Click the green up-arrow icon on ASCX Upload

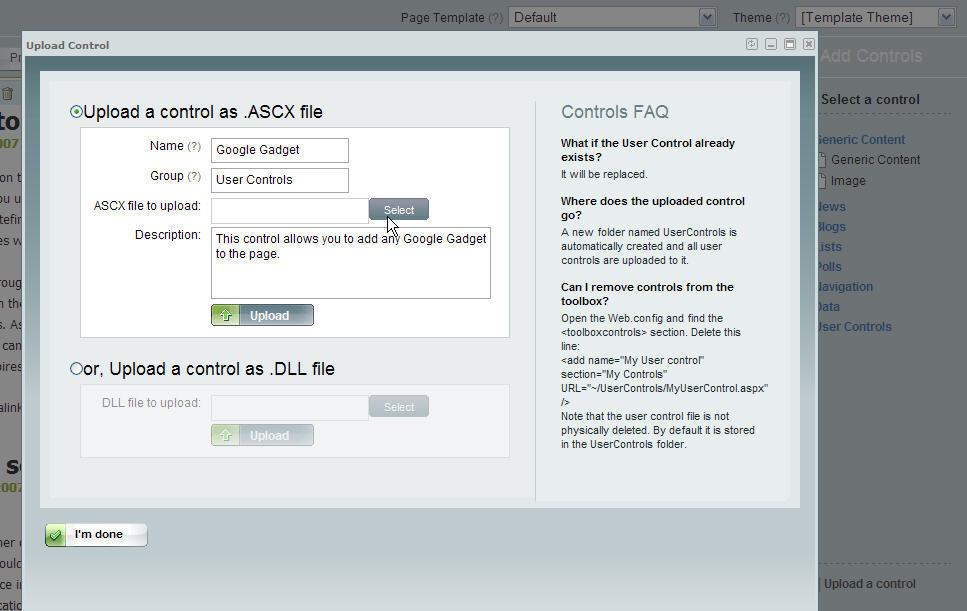click(226, 315)
